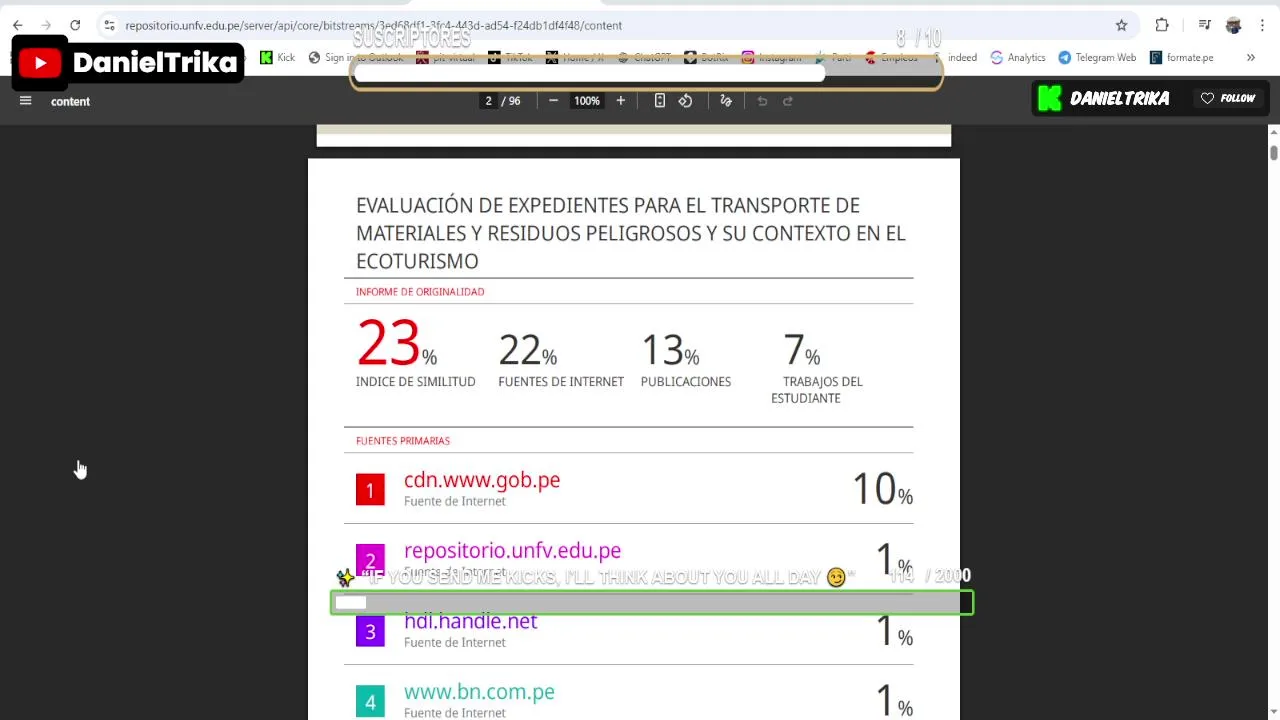1280x720 pixels.
Task: Redo the PDF annotation
Action: (x=788, y=101)
